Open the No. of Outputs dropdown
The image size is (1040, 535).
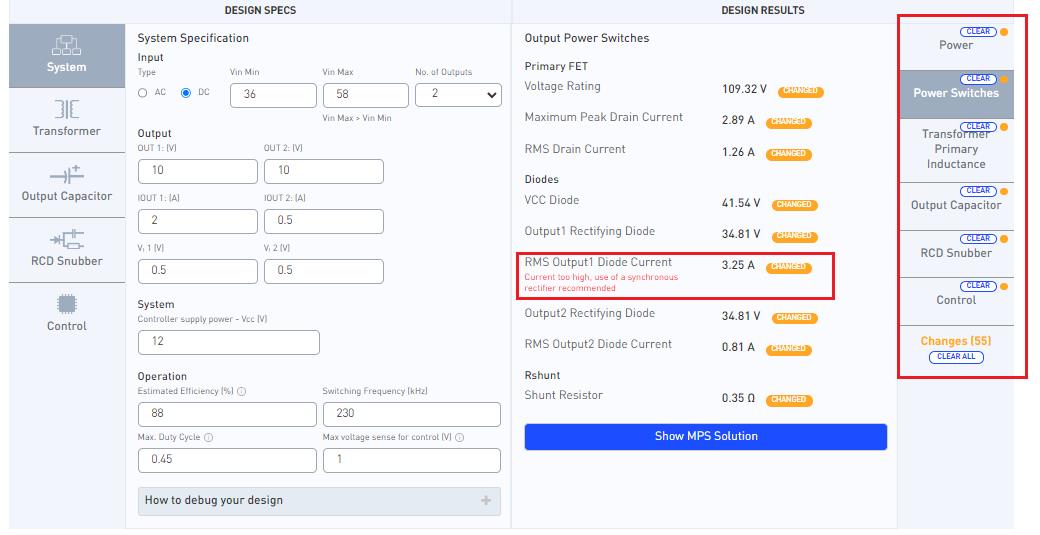click(458, 95)
